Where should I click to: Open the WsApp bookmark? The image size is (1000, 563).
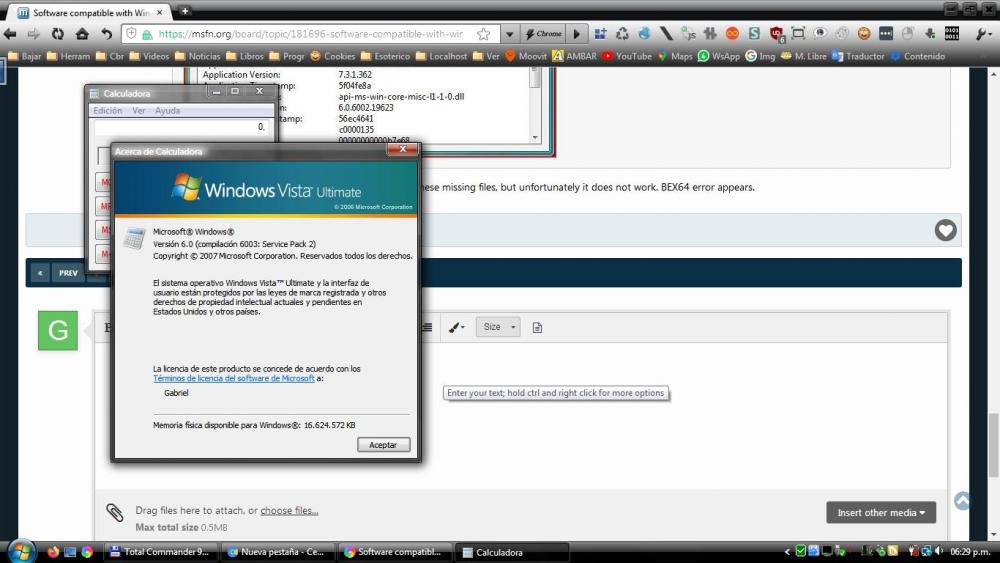719,56
